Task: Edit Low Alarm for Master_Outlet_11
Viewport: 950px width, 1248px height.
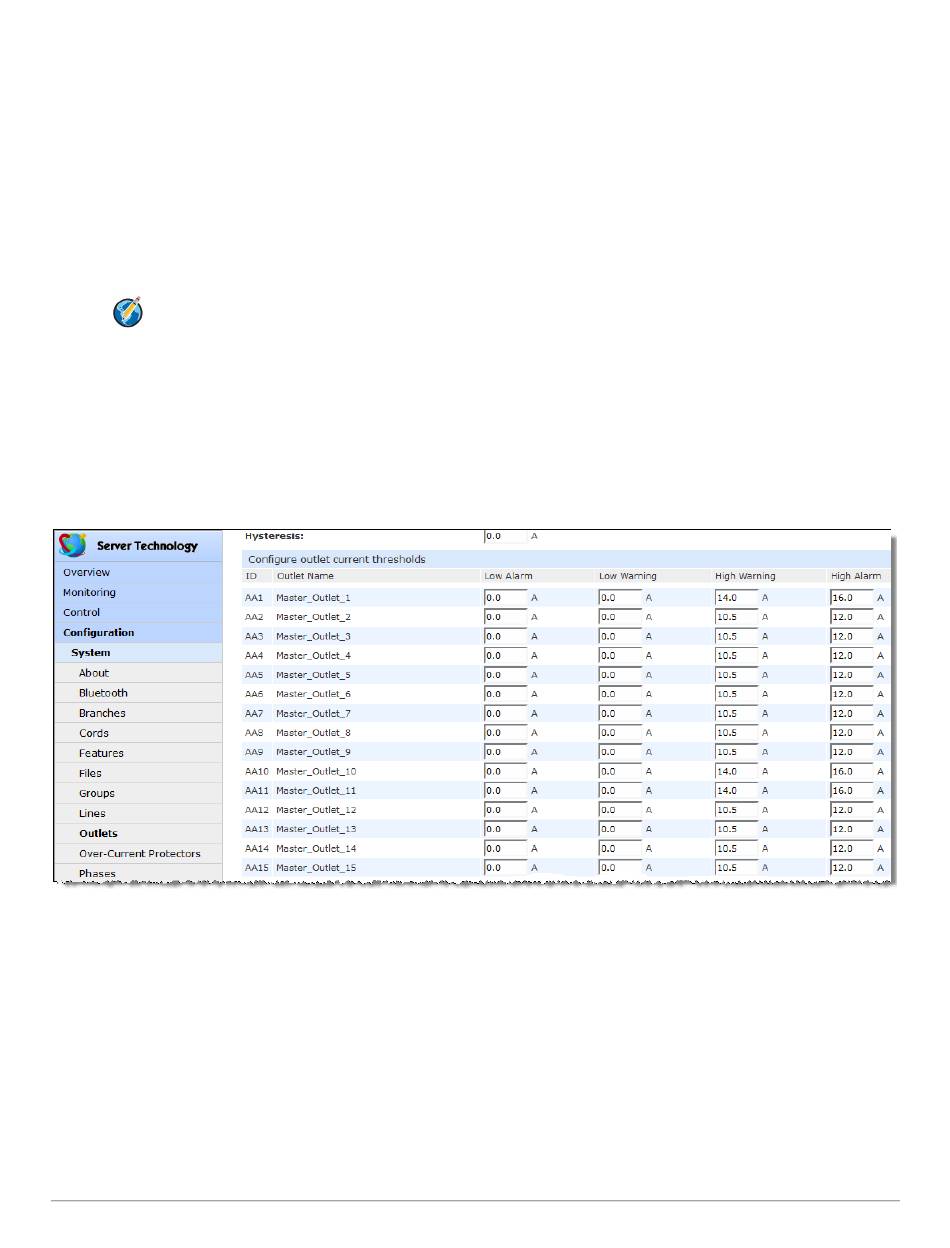Action: [x=505, y=790]
